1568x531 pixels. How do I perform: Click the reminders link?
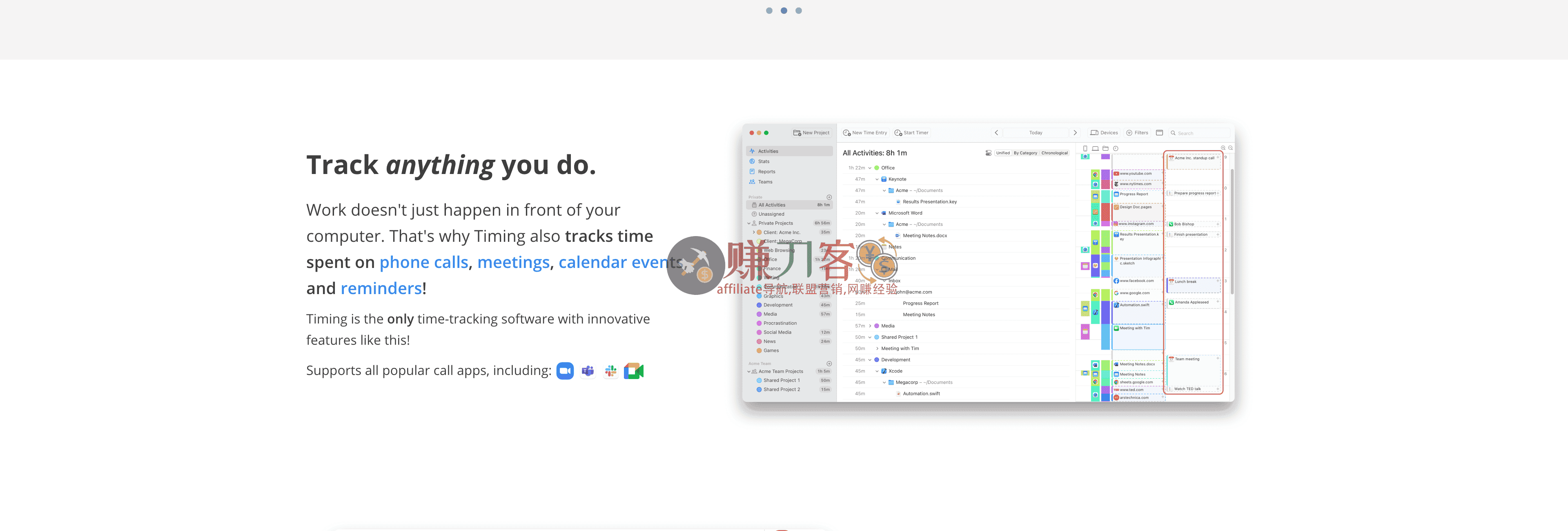(x=381, y=289)
